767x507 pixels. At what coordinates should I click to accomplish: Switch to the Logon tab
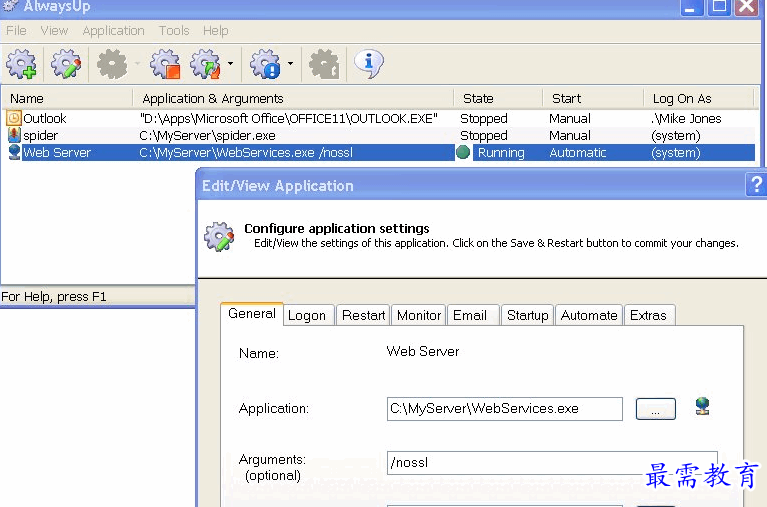(x=306, y=315)
